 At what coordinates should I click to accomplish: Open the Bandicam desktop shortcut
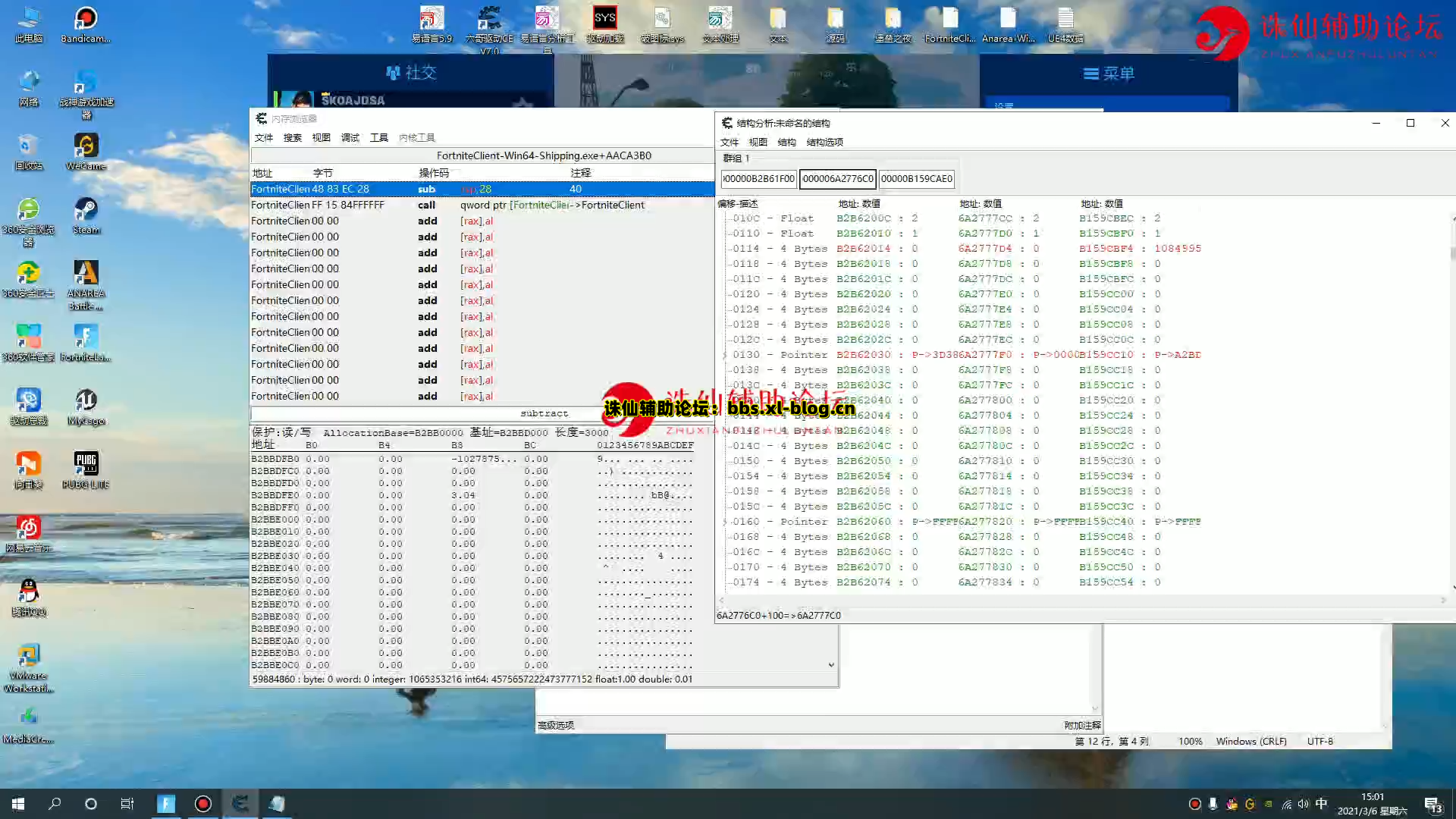(x=86, y=24)
